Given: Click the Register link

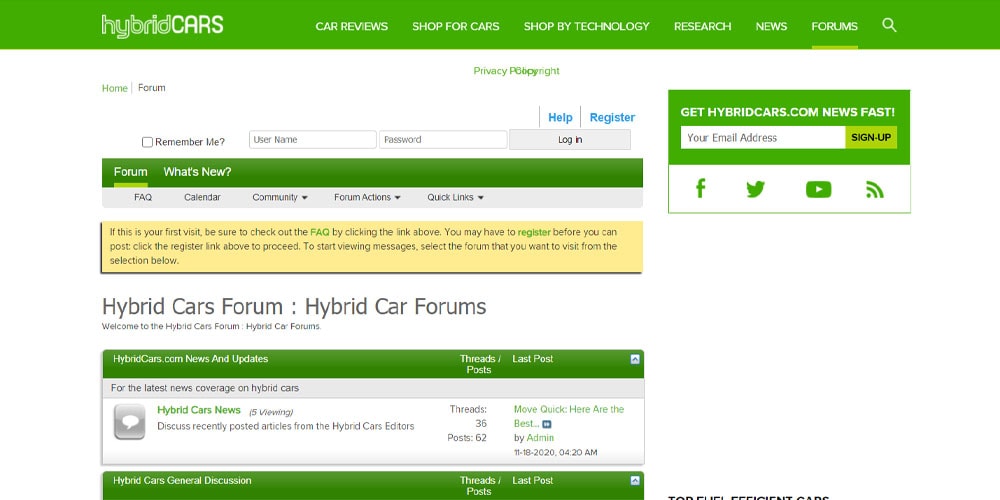Looking at the screenshot, I should (x=612, y=117).
